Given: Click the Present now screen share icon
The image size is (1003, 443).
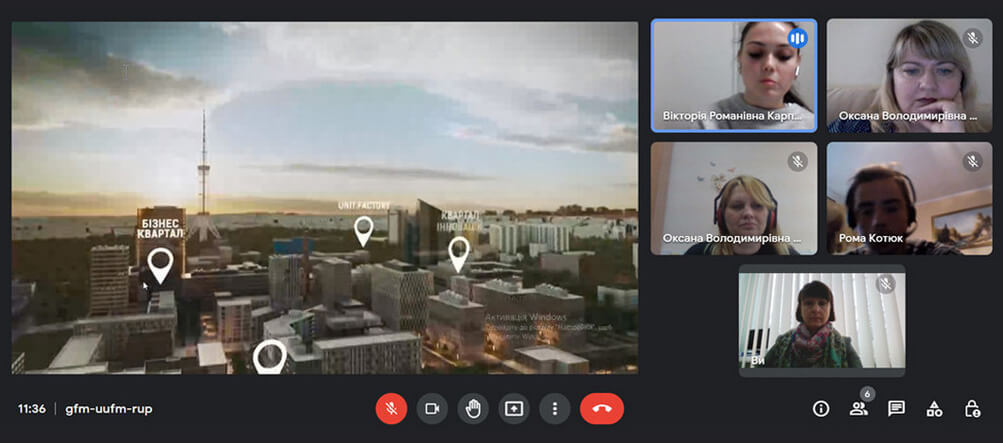Looking at the screenshot, I should [514, 408].
